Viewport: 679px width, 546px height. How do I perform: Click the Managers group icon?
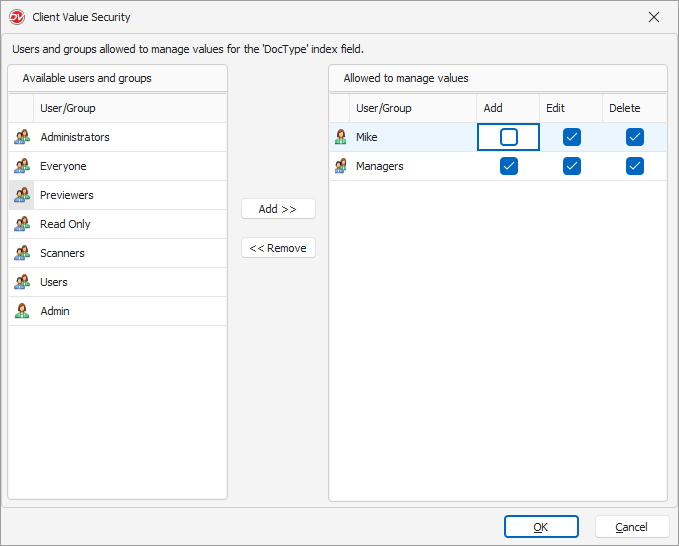(341, 166)
